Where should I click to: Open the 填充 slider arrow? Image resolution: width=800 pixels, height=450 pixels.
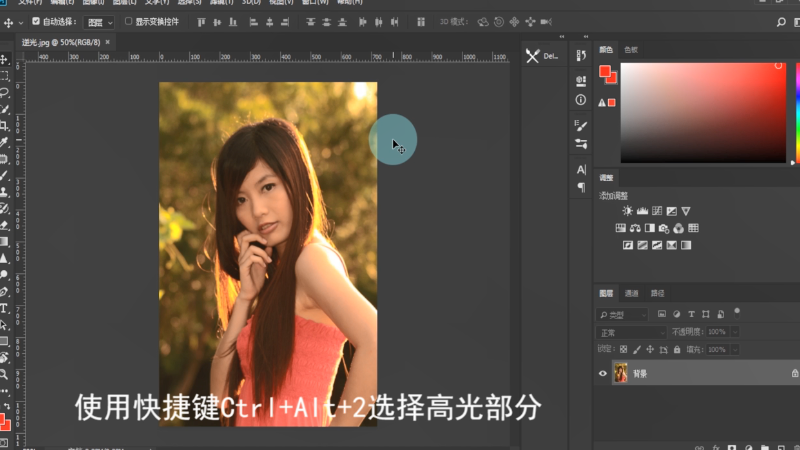pyautogui.click(x=735, y=349)
